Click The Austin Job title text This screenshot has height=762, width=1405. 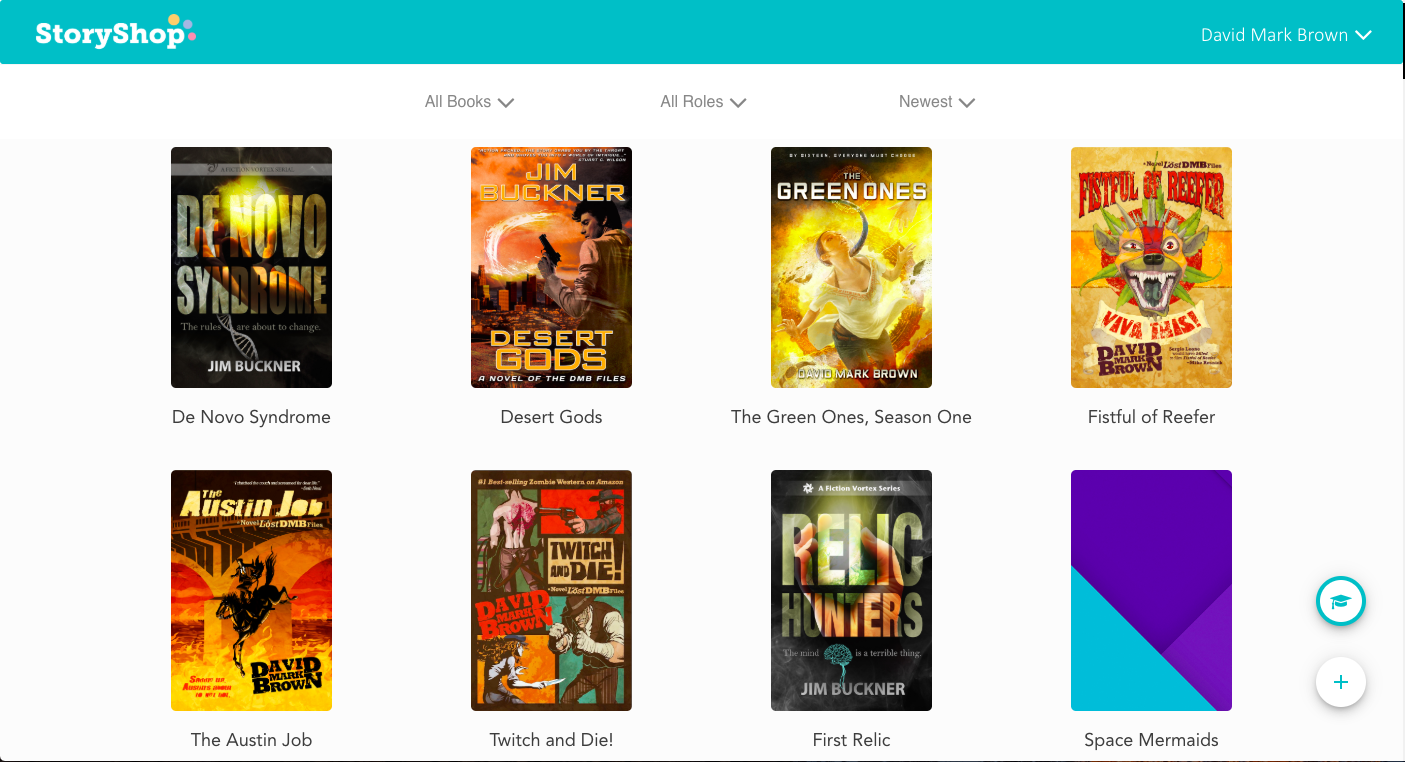tap(251, 740)
